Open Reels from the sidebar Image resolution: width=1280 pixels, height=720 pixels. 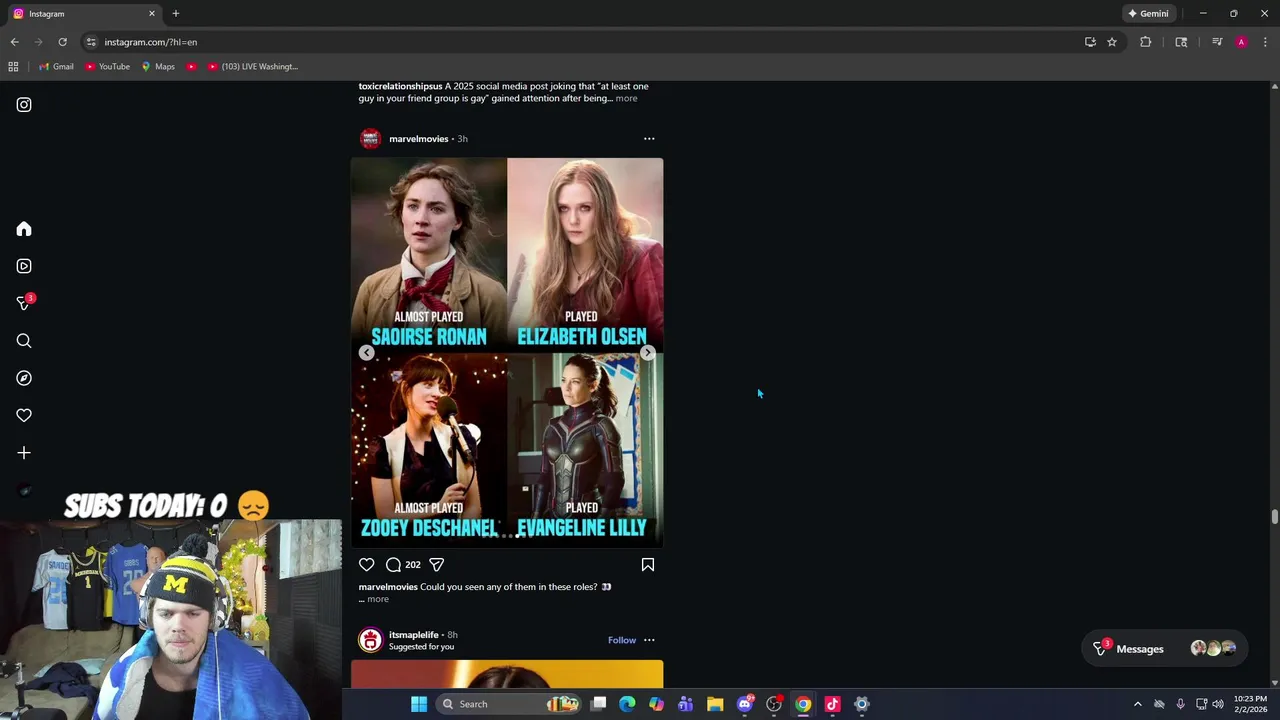coord(24,266)
